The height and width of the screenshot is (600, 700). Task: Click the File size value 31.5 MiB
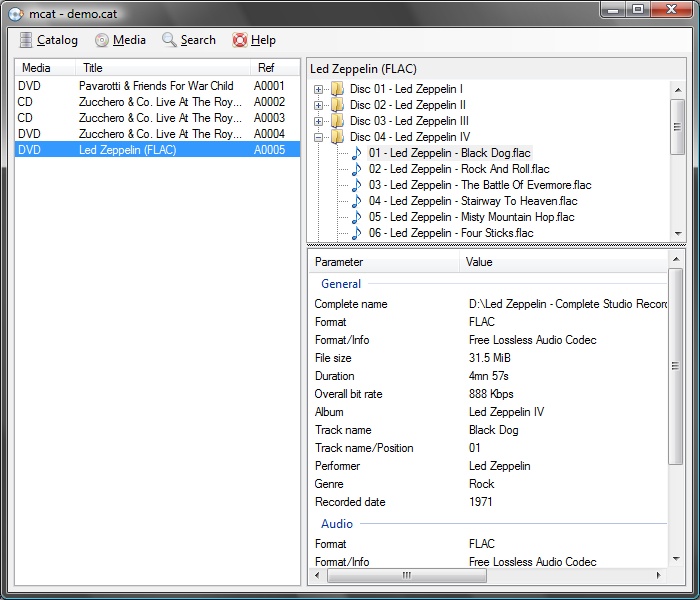490,358
